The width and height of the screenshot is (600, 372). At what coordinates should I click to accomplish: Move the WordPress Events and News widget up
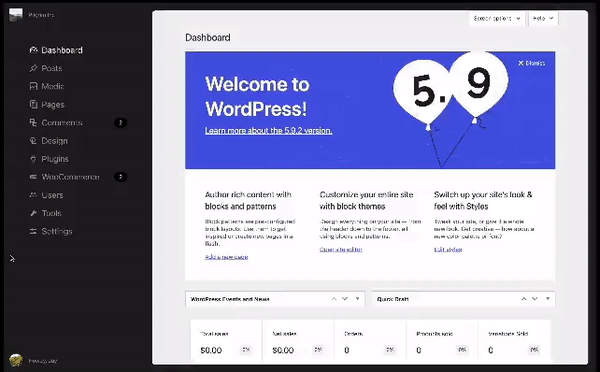click(x=334, y=299)
